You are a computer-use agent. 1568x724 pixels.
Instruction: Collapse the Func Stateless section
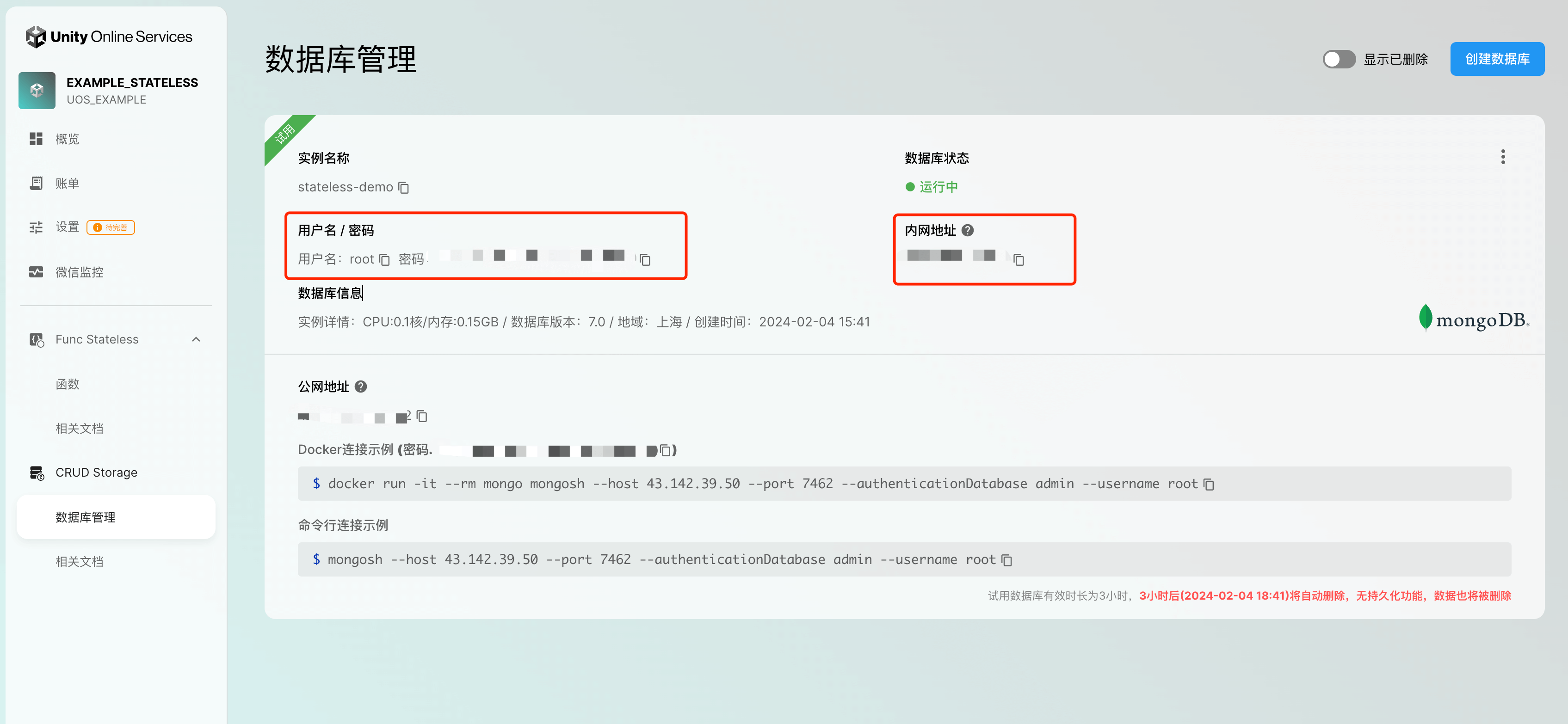point(196,339)
